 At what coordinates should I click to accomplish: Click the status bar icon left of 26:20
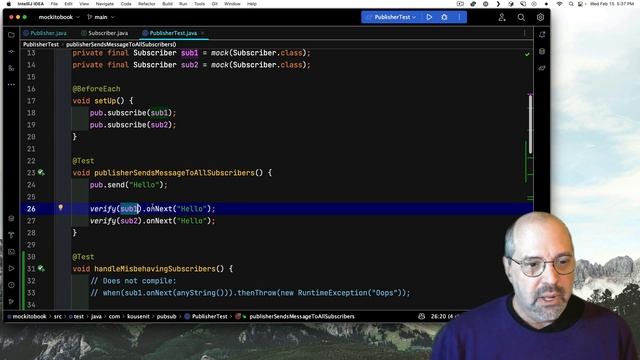[x=422, y=316]
